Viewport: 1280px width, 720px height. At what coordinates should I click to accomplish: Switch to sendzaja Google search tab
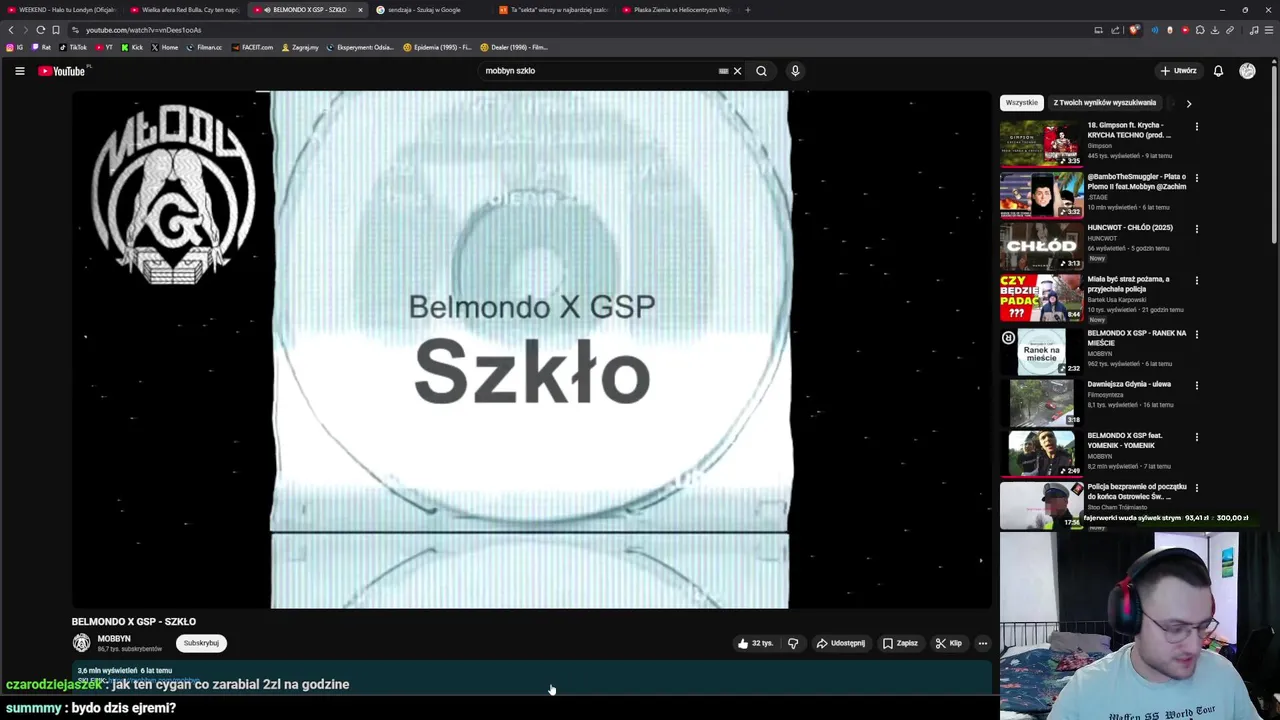(430, 10)
